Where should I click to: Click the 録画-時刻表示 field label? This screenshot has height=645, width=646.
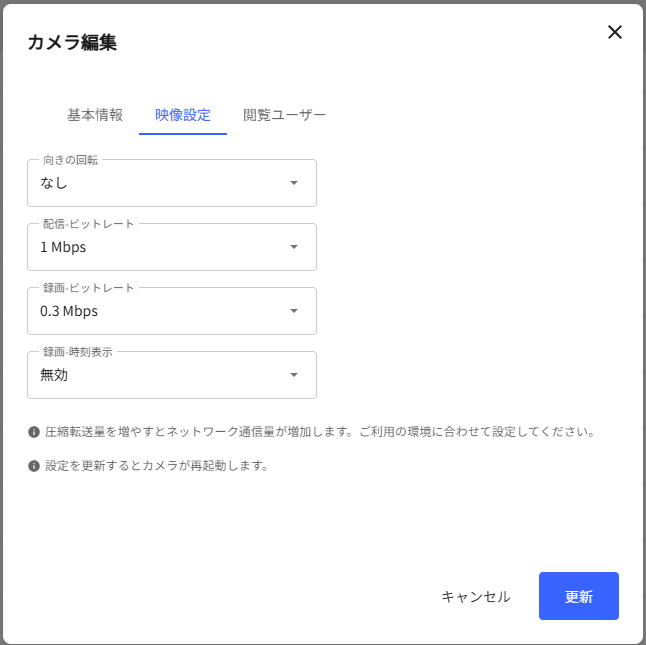pos(77,352)
